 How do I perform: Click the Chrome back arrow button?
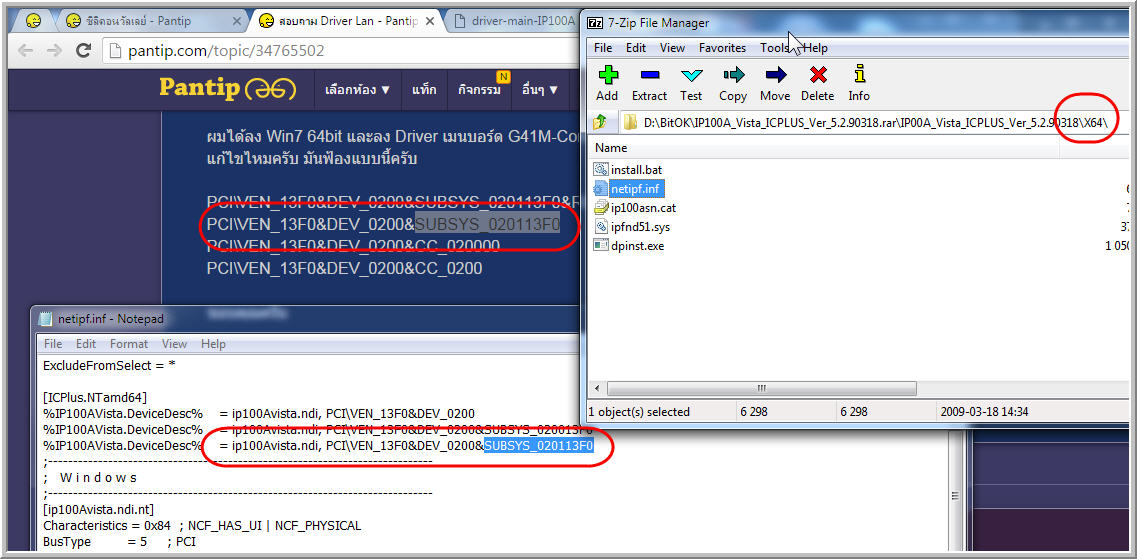(25, 51)
